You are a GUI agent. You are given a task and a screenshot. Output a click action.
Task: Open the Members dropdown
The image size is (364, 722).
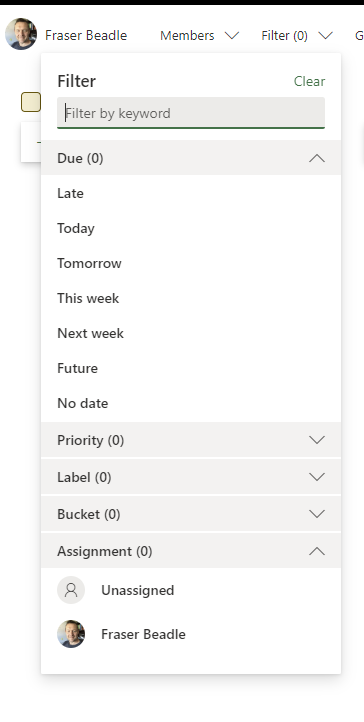click(199, 35)
